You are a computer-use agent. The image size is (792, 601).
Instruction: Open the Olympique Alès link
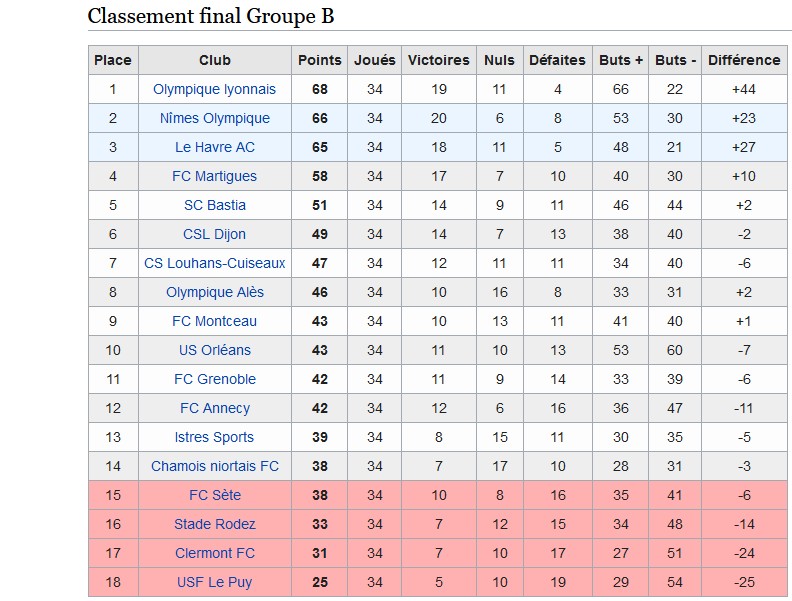[x=214, y=292]
